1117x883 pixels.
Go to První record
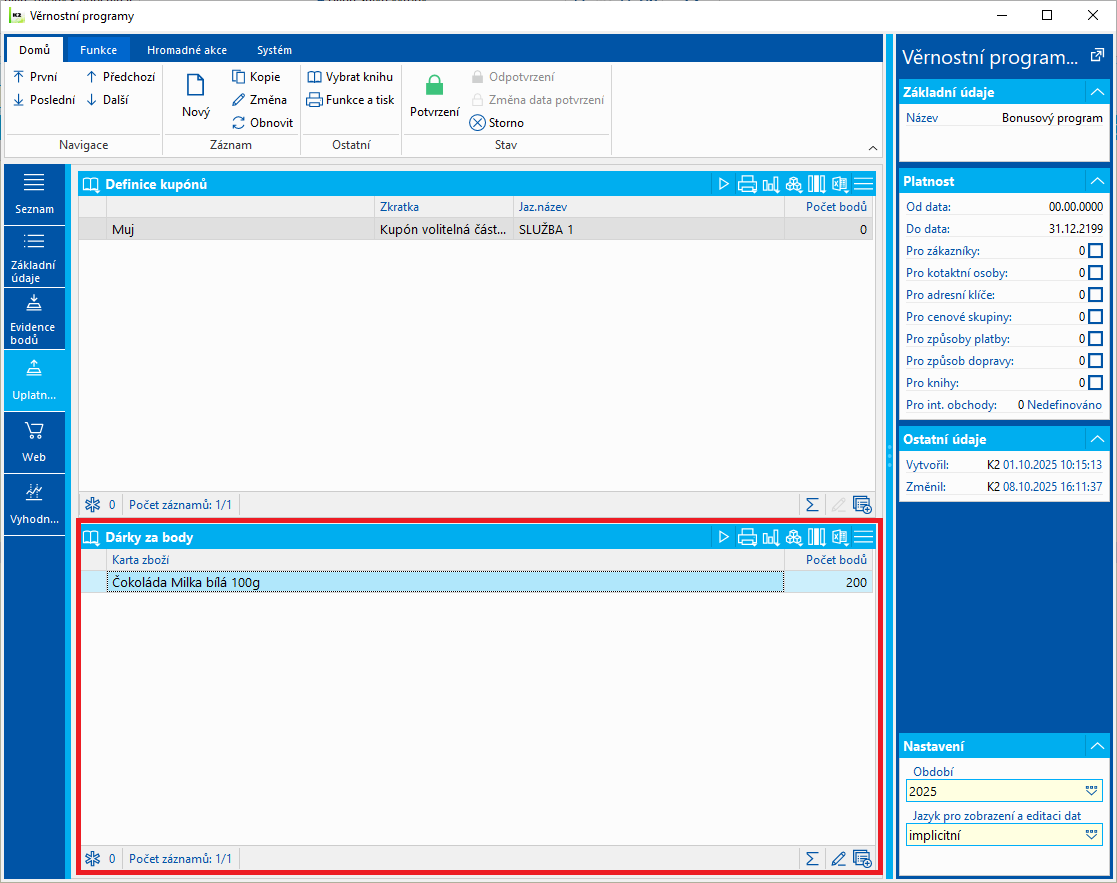36,77
